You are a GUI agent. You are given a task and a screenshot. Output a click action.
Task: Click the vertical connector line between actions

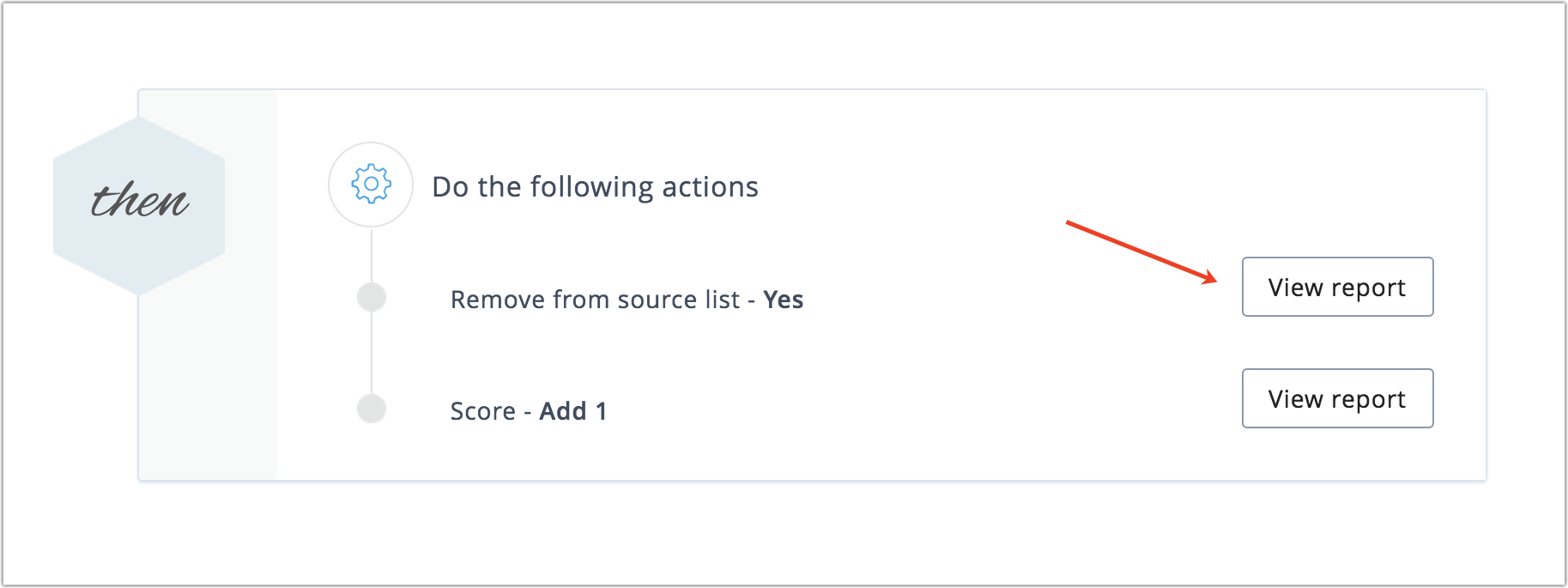click(x=371, y=354)
